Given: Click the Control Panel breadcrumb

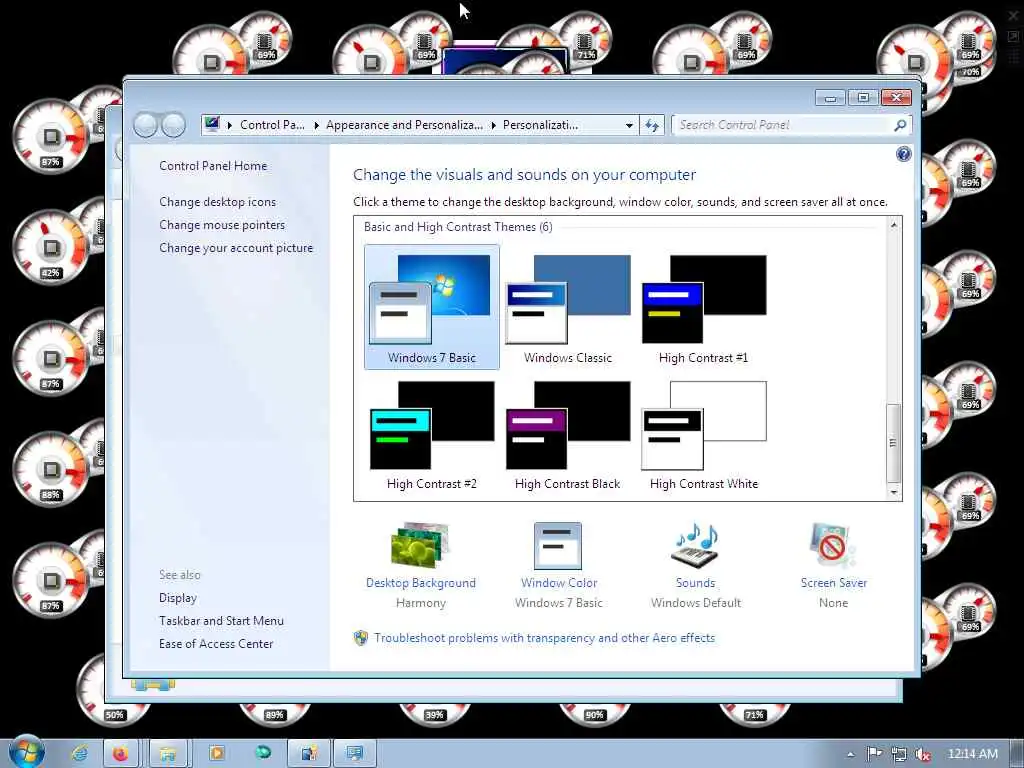Looking at the screenshot, I should tap(272, 125).
